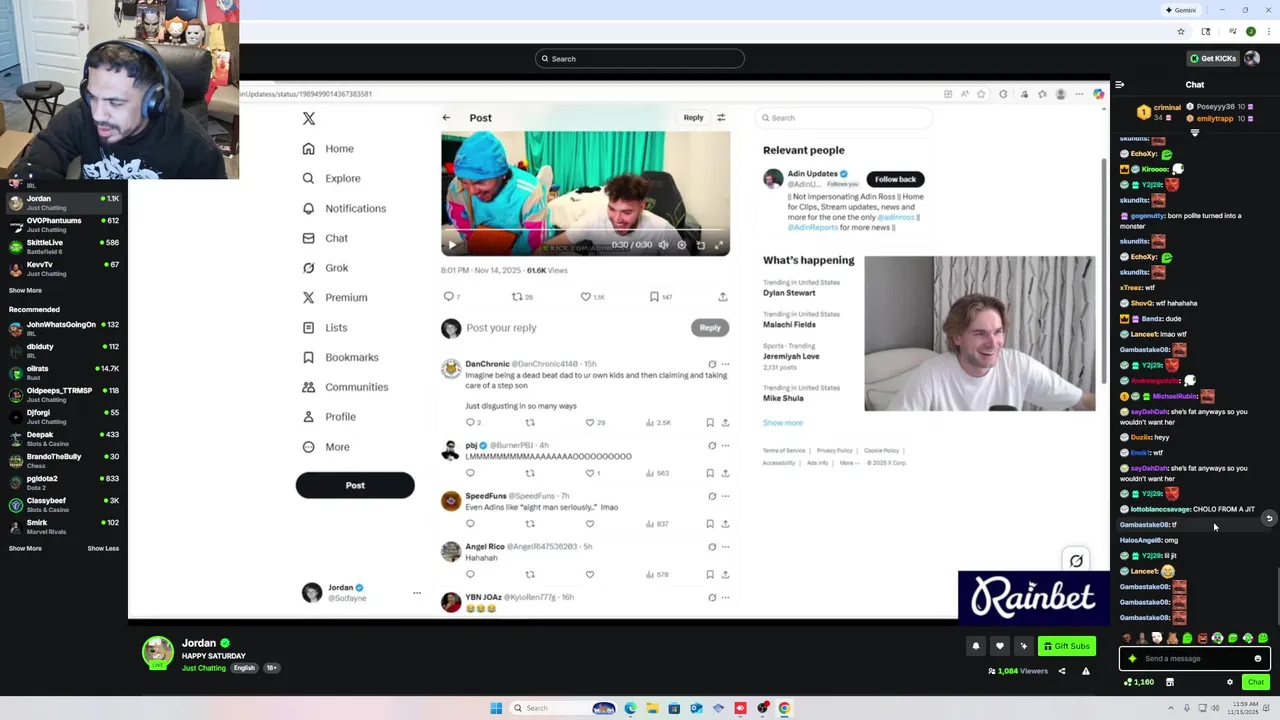Open the Dylan Stewart trending topic

coord(789,293)
